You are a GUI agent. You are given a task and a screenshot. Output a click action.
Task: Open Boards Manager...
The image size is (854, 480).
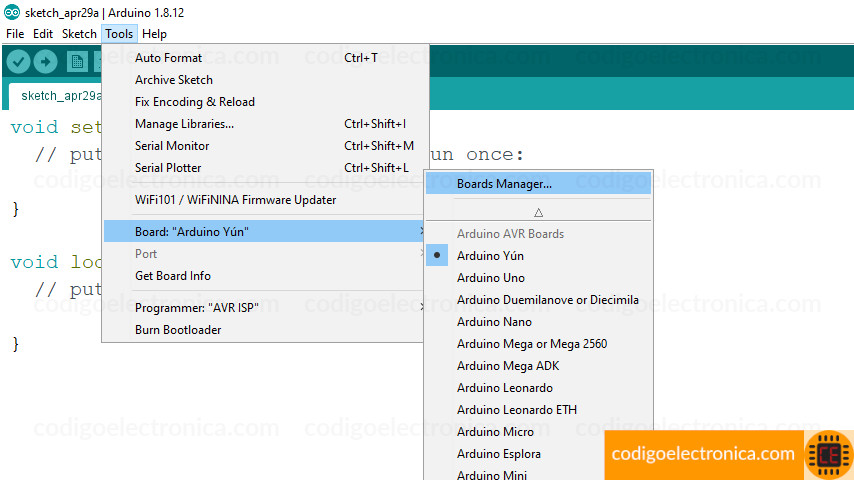point(538,184)
